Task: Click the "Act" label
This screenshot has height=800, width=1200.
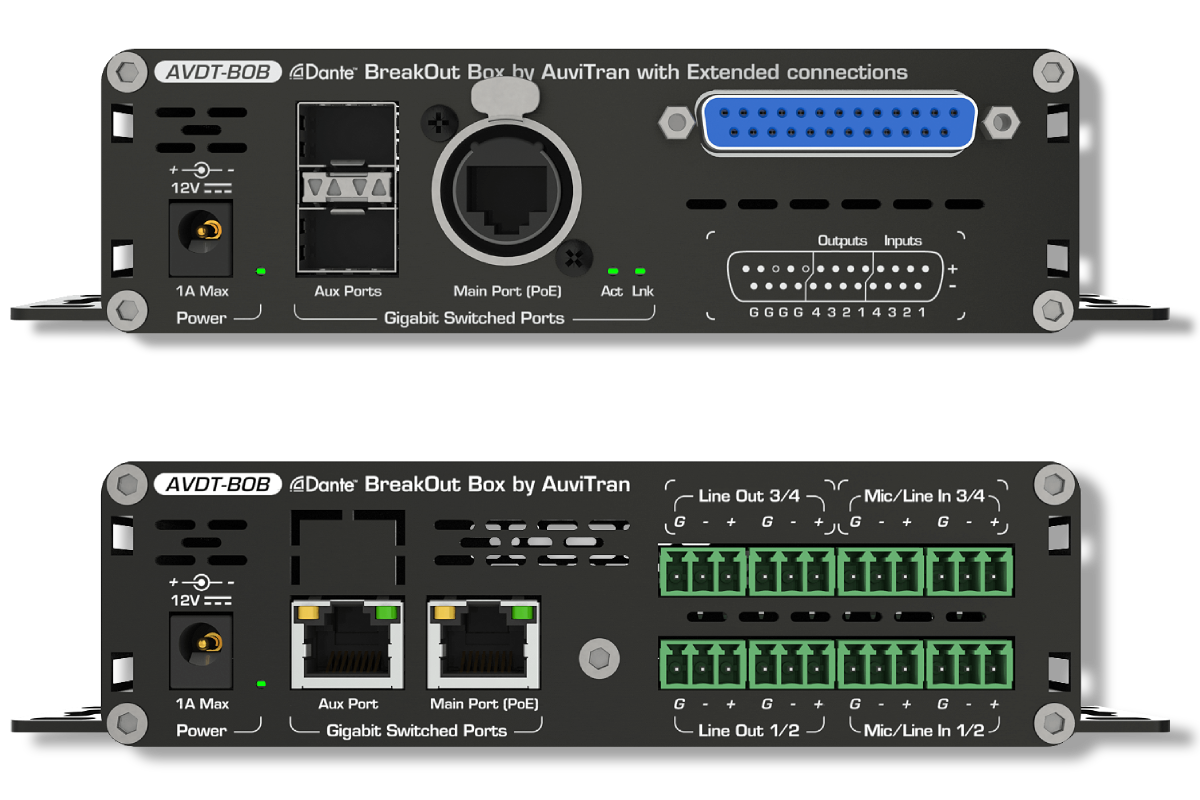Action: 612,291
